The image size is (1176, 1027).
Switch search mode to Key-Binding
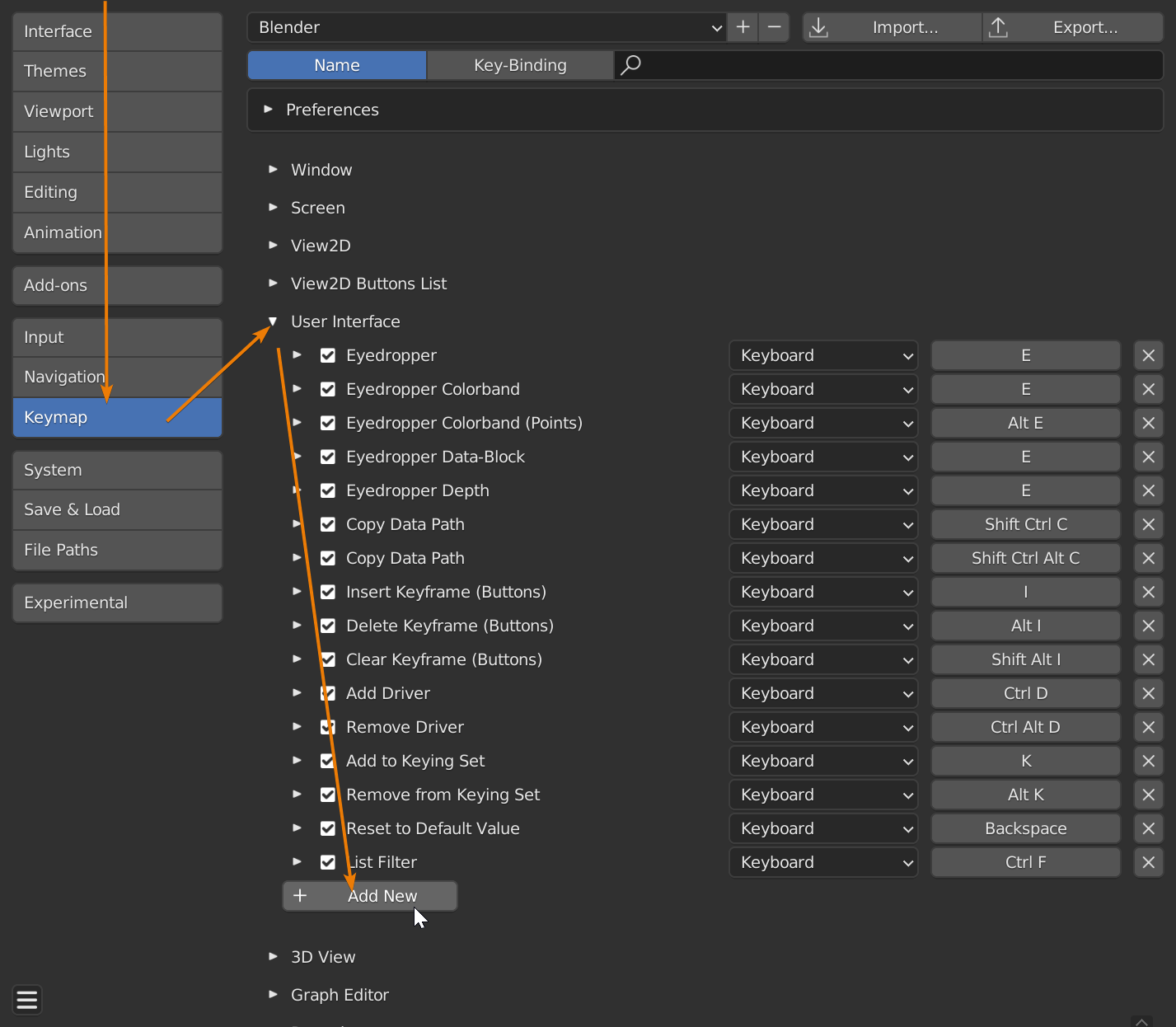[x=520, y=65]
